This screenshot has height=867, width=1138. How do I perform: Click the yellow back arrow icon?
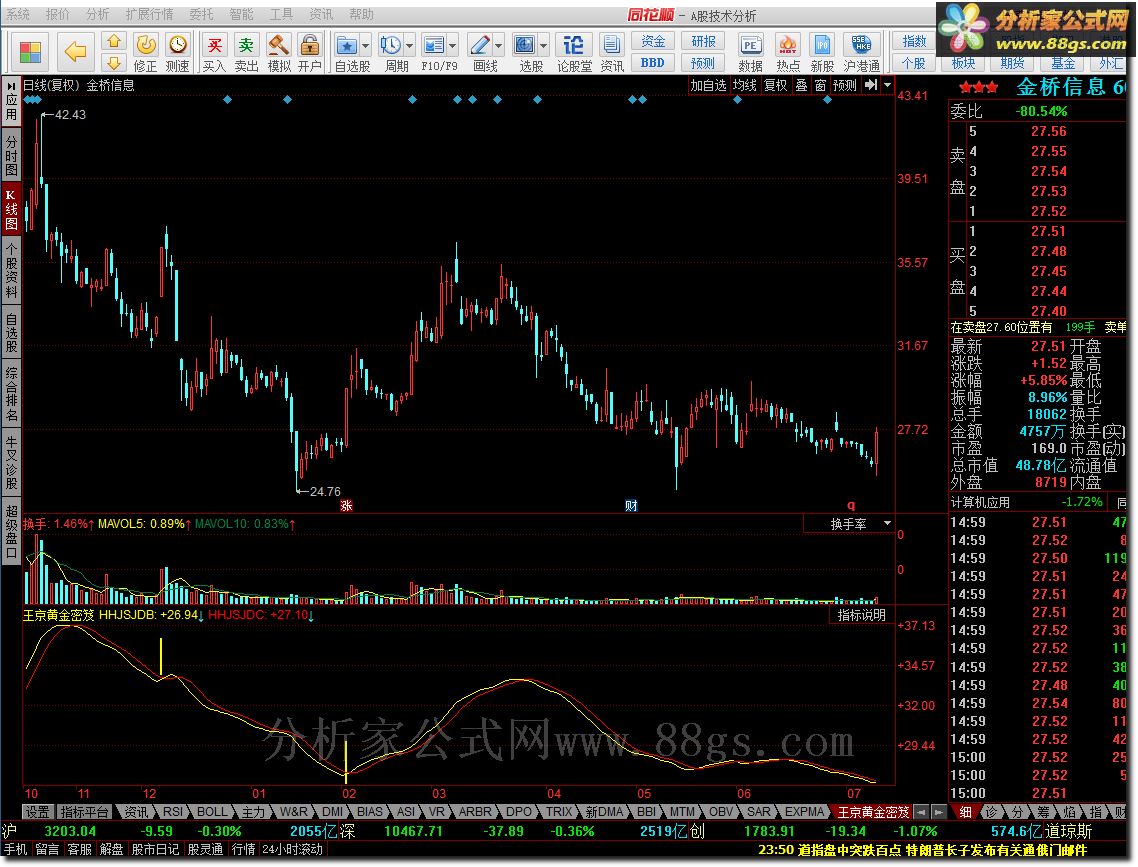coord(75,52)
